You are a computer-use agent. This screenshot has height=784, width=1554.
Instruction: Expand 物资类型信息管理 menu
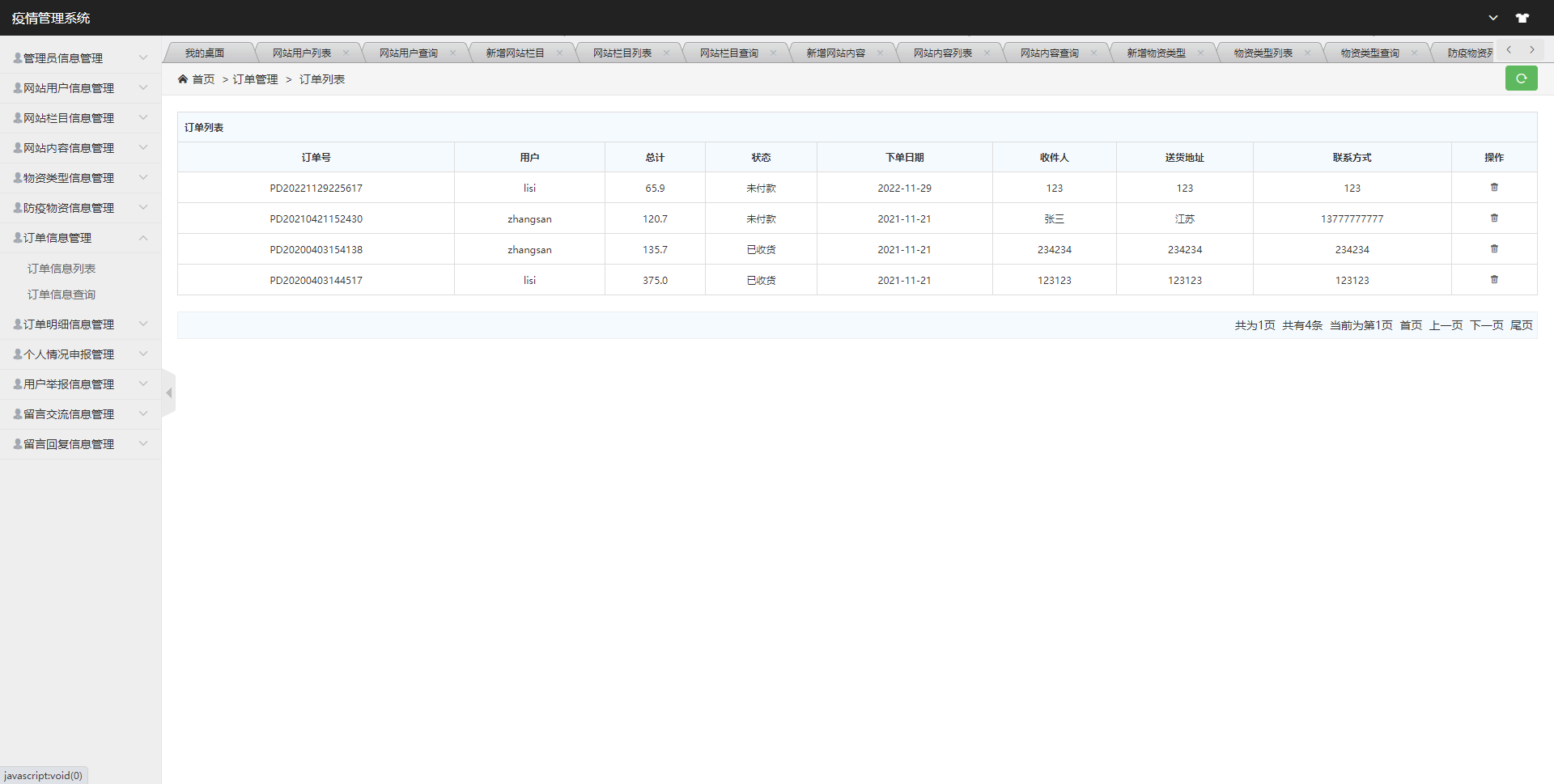(x=80, y=178)
